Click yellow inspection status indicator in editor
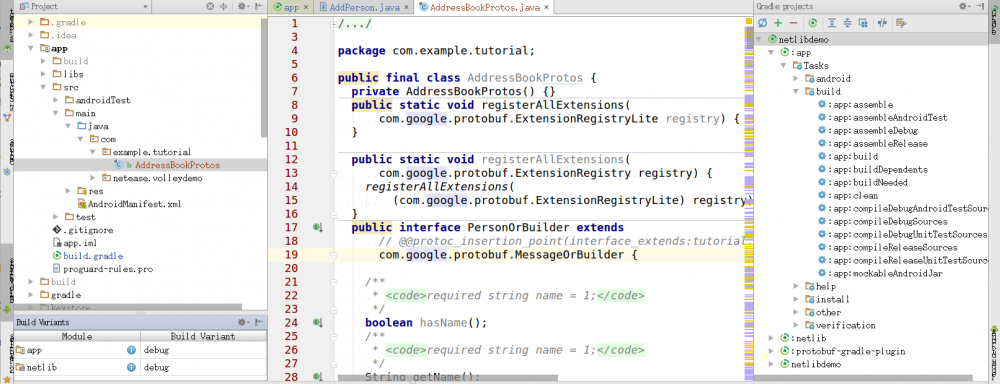The width and height of the screenshot is (1000, 384). [x=749, y=22]
